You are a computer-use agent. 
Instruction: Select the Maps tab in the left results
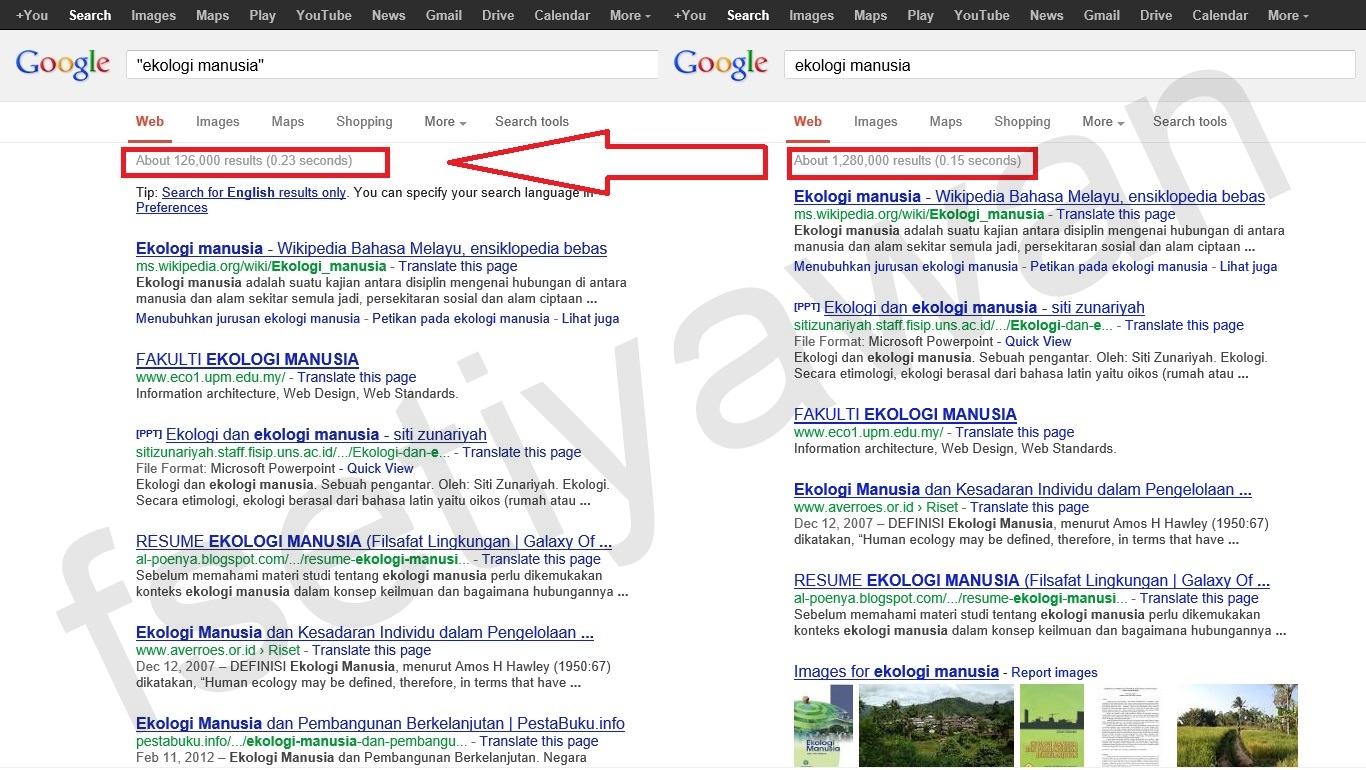click(x=288, y=121)
